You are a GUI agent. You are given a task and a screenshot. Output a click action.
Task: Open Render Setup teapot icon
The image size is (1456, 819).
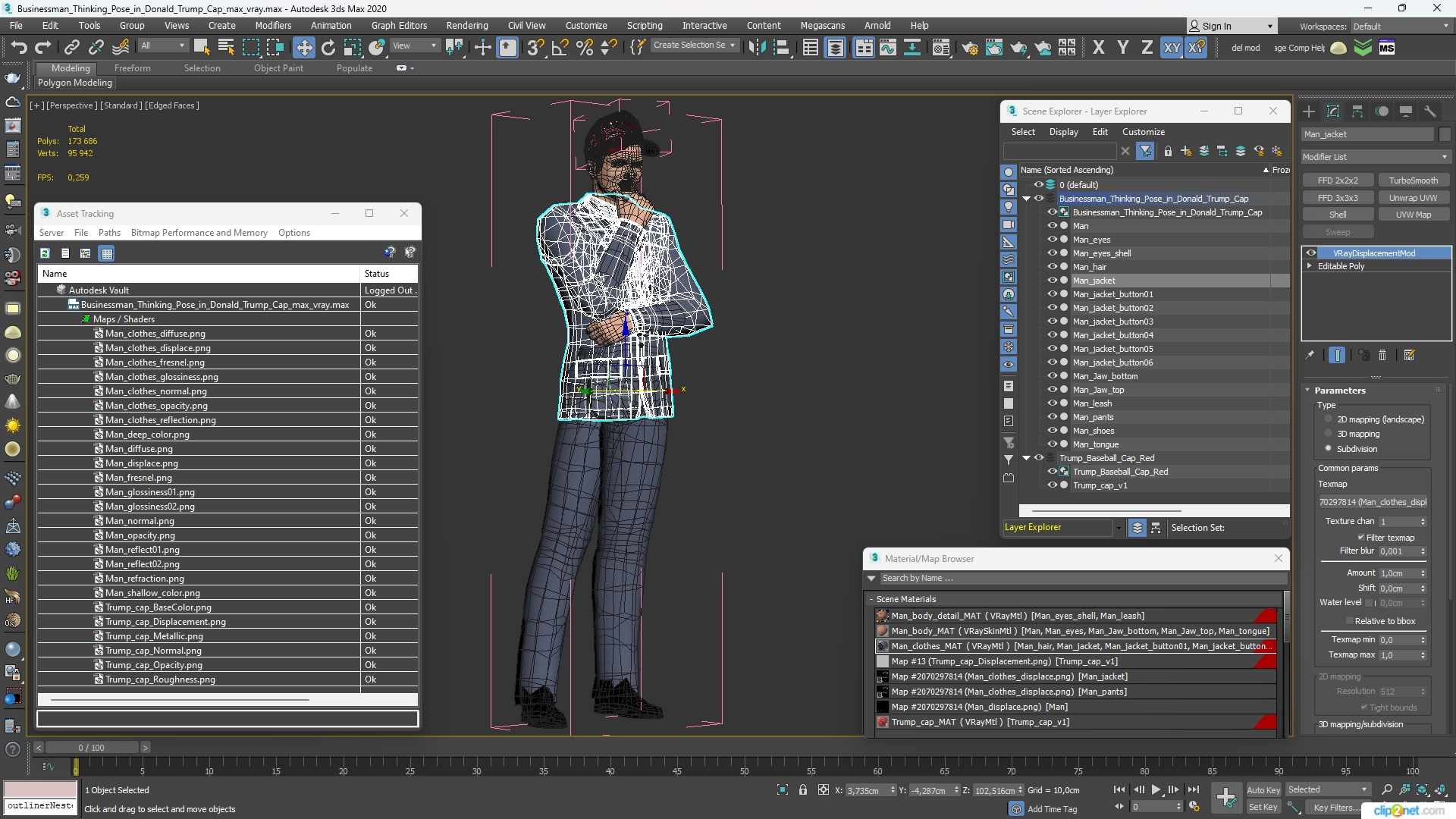point(969,48)
